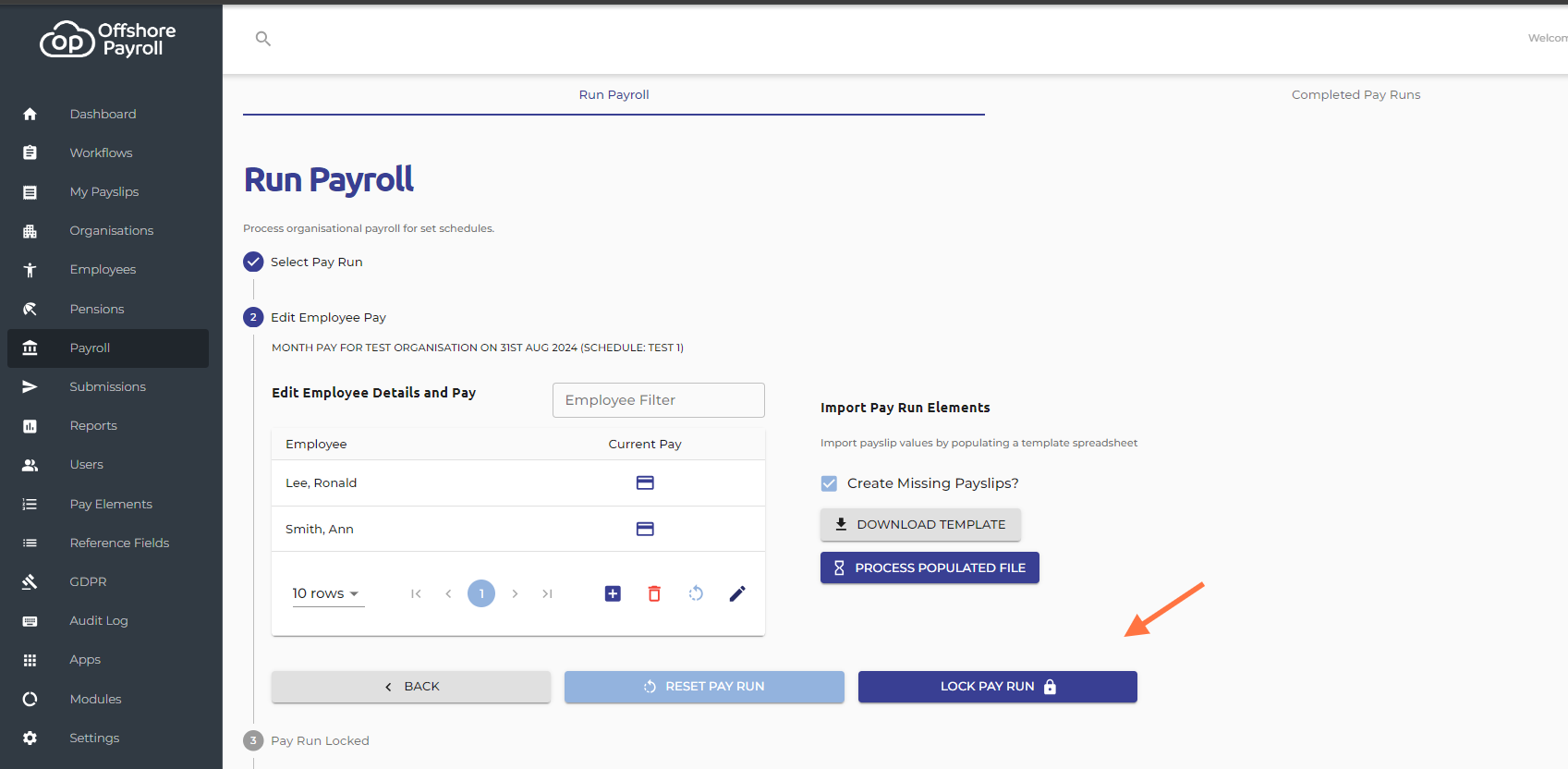Open Pay Elements page

(108, 504)
